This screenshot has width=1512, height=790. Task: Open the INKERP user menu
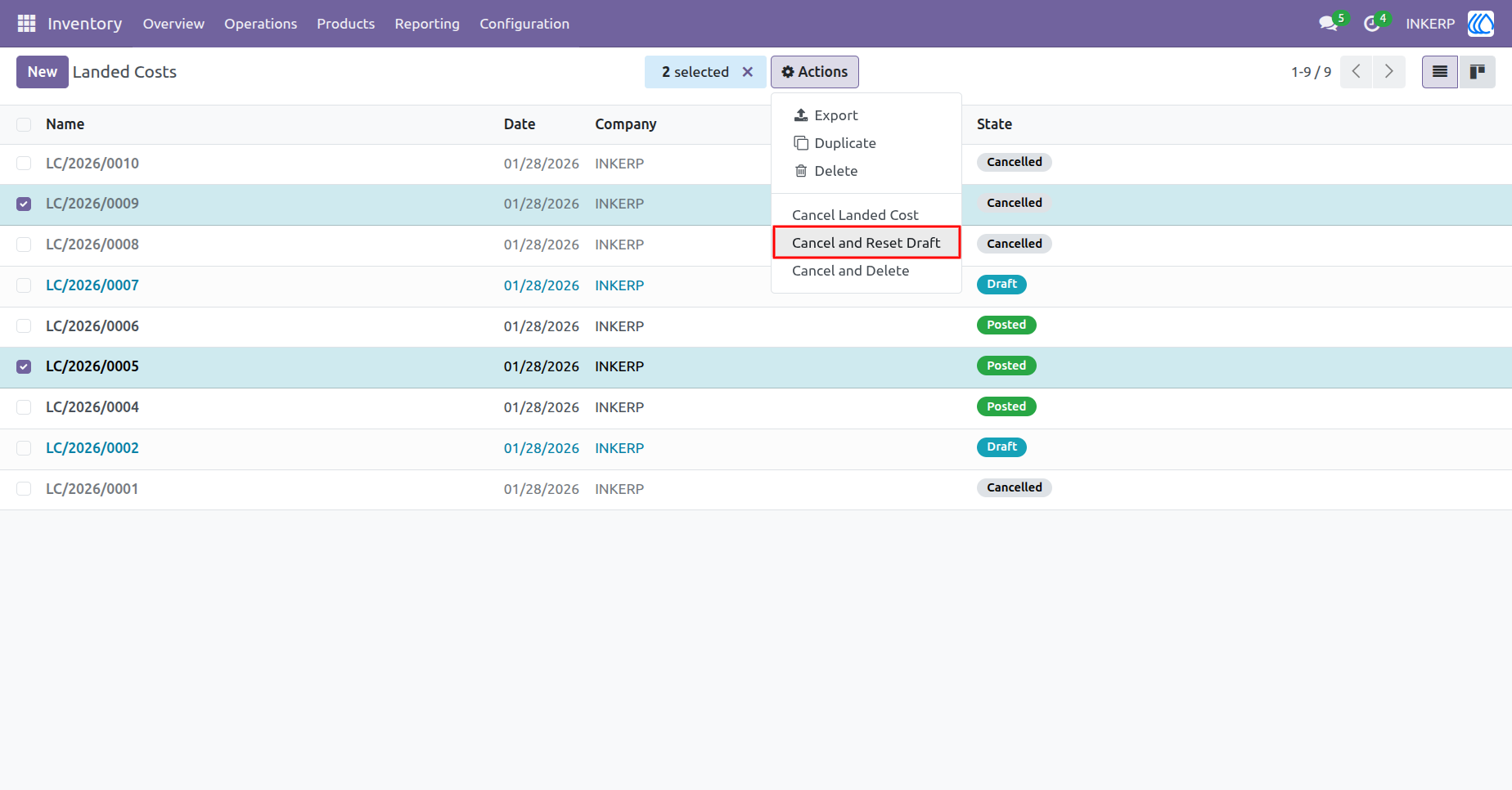(x=1430, y=24)
